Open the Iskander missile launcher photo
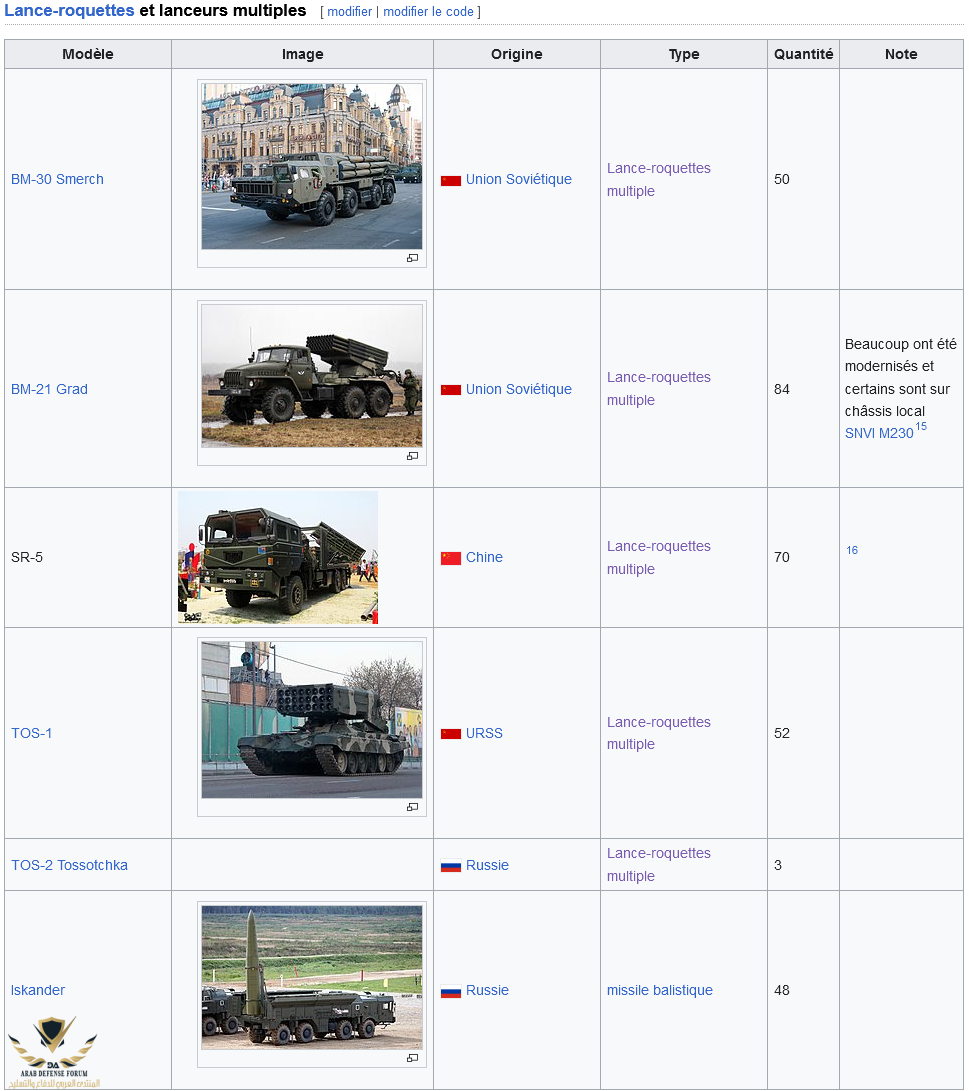The image size is (969, 1091). pyautogui.click(x=312, y=977)
